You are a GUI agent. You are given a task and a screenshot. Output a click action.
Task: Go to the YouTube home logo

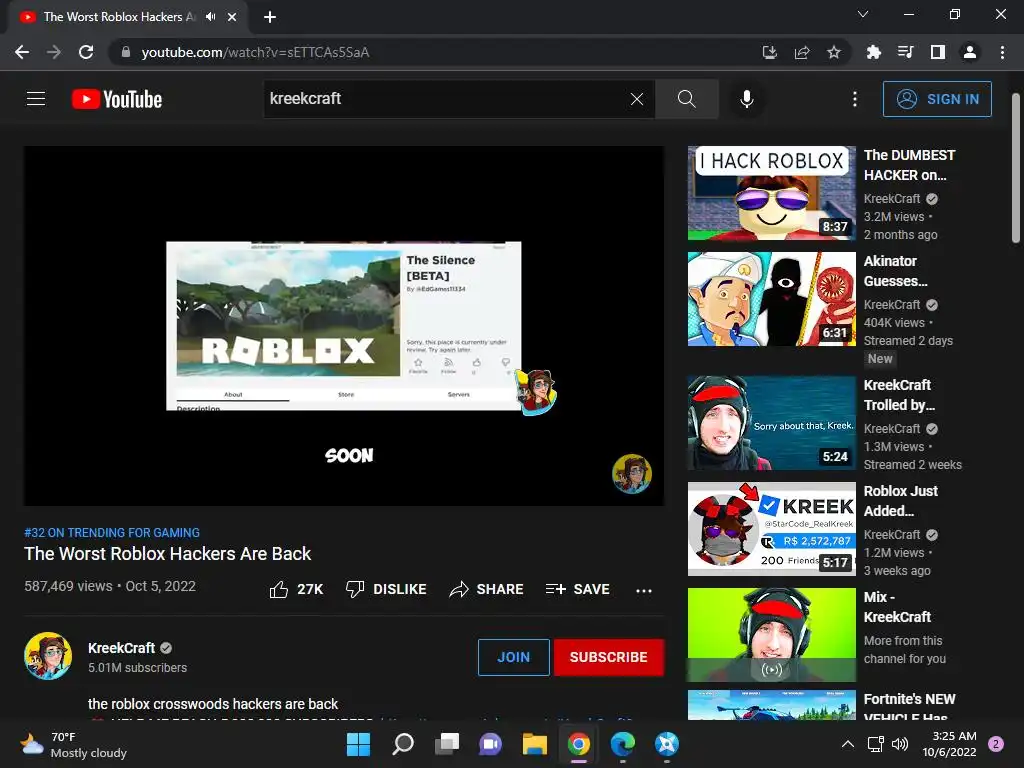[x=117, y=99]
